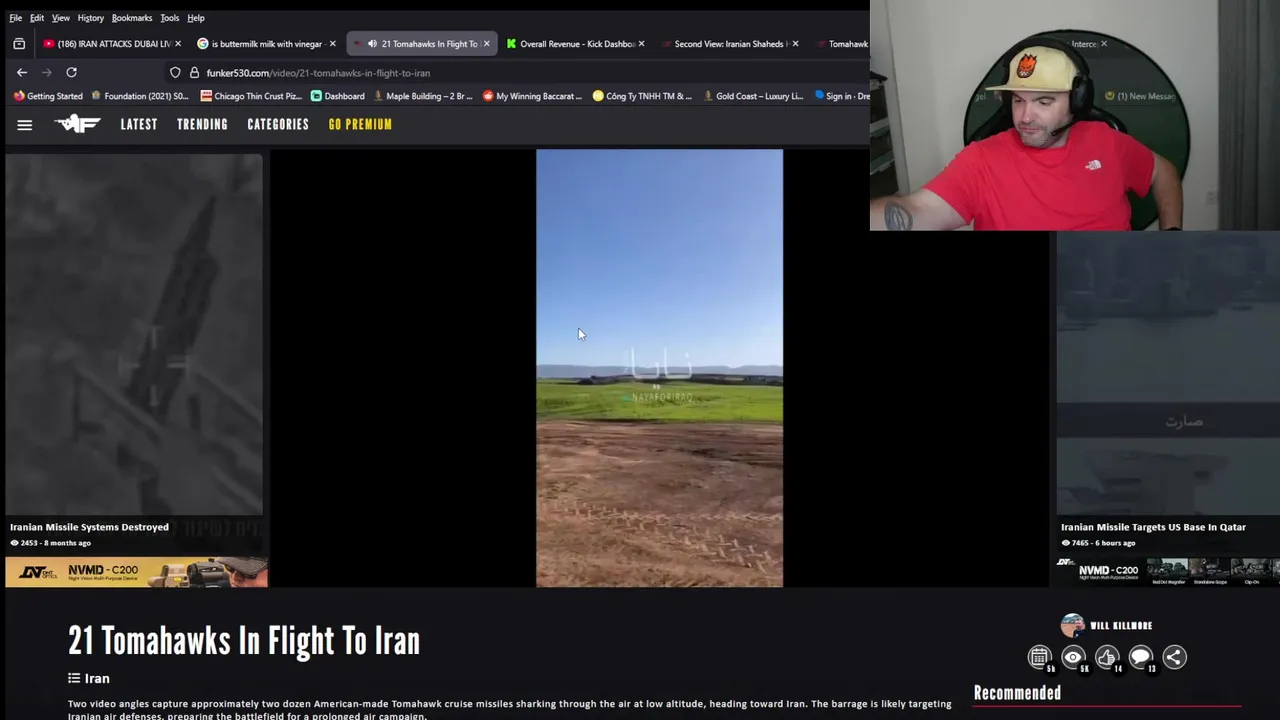Screen dimensions: 1280x720
Task: Open Firefox recent browsing tab list icon
Action: 19,44
